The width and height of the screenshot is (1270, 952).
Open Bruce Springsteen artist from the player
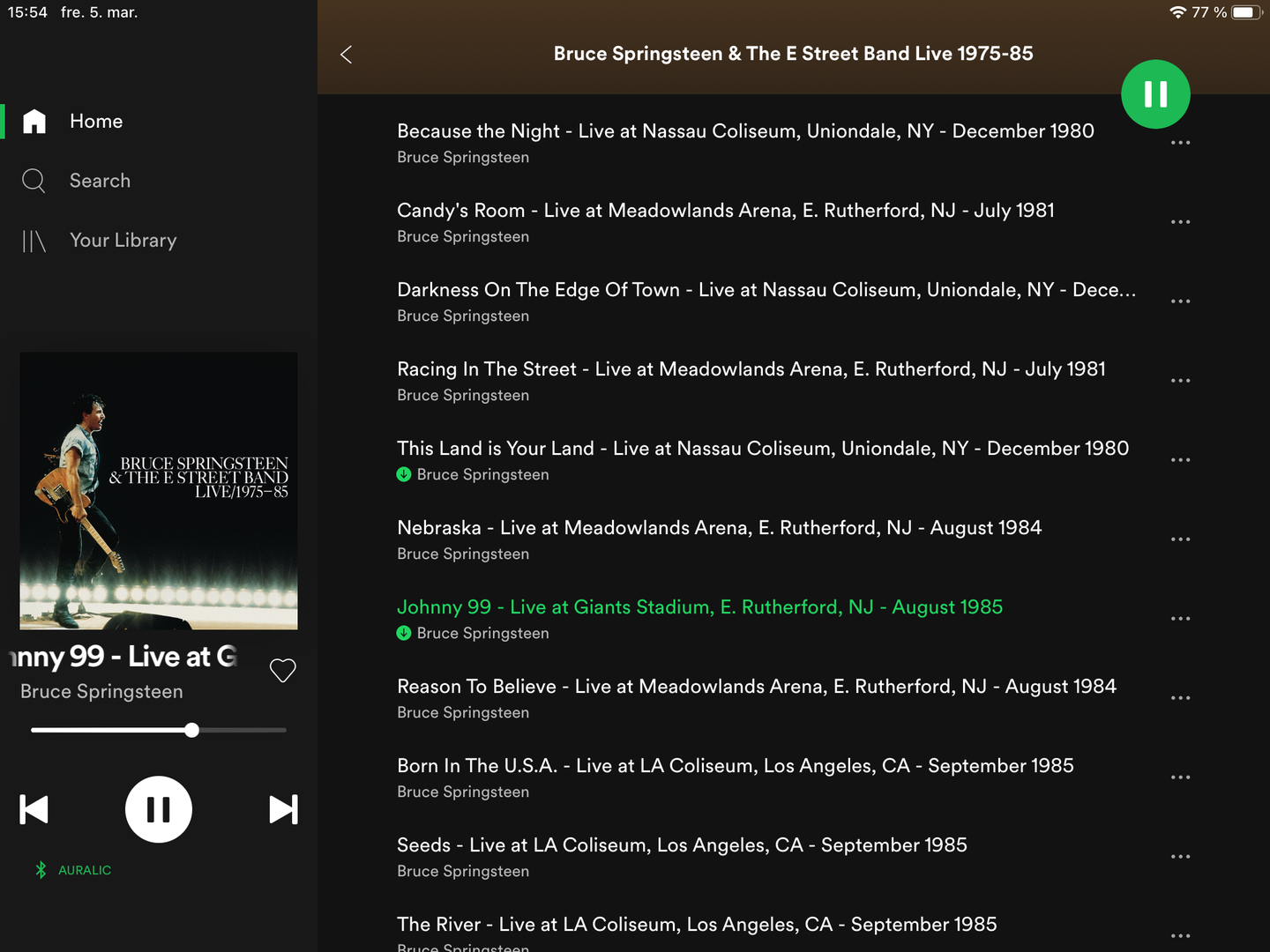(101, 692)
